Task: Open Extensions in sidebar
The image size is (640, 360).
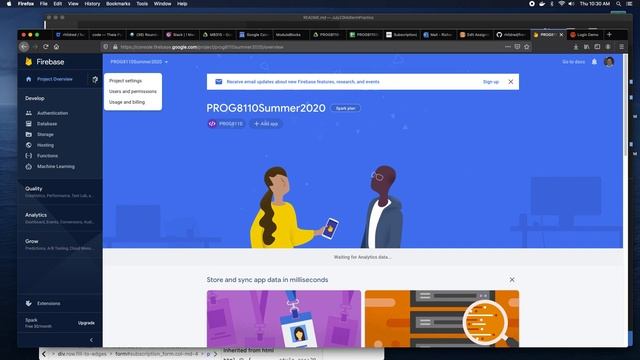Action: point(48,303)
